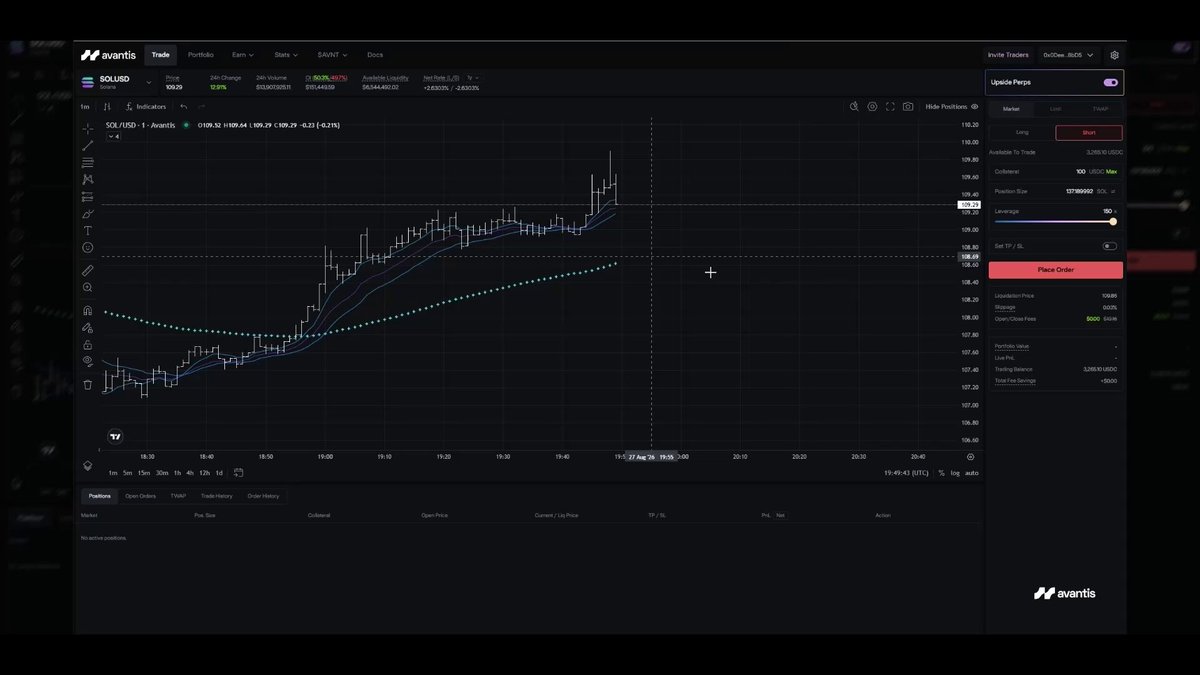
Task: Toggle hide all drawings eye icon
Action: coord(88,361)
